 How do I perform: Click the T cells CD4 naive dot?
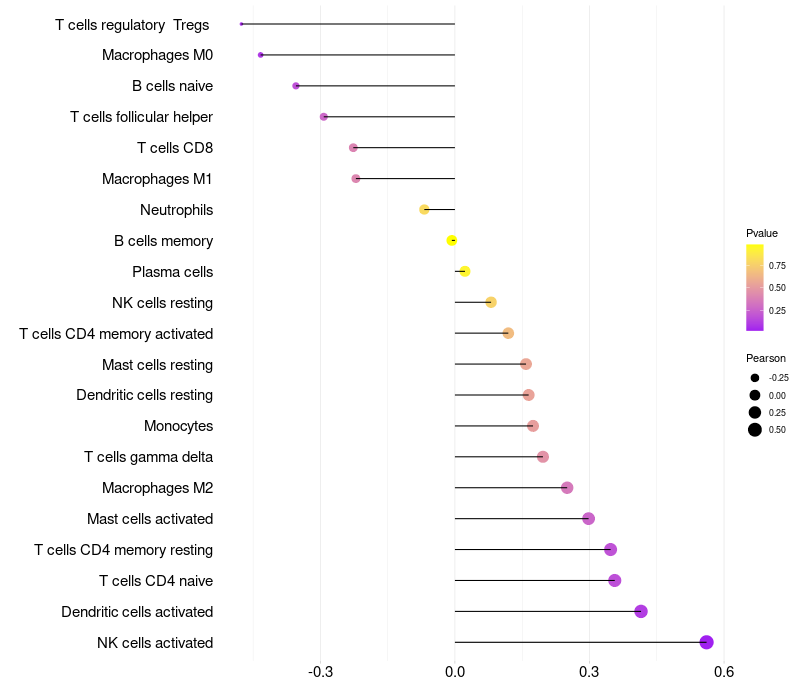pos(615,581)
